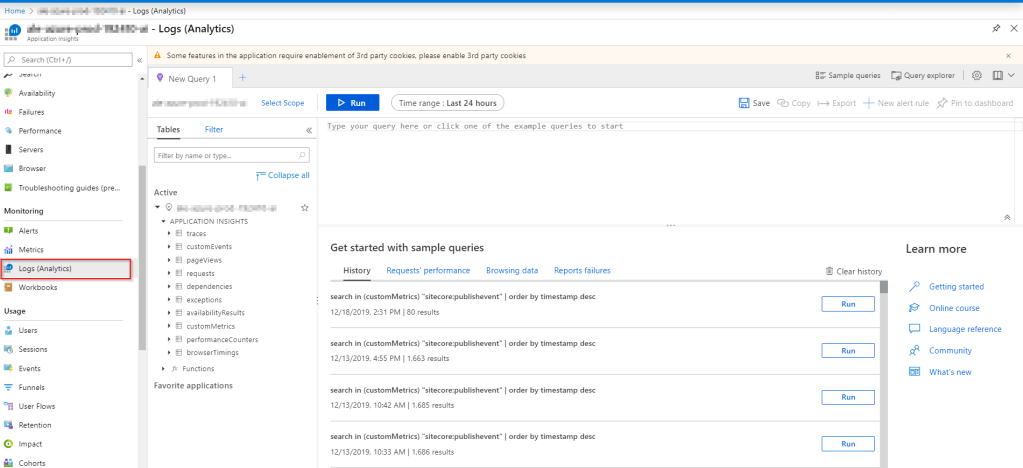
Task: Expand the customMetrics table node
Action: (169, 326)
